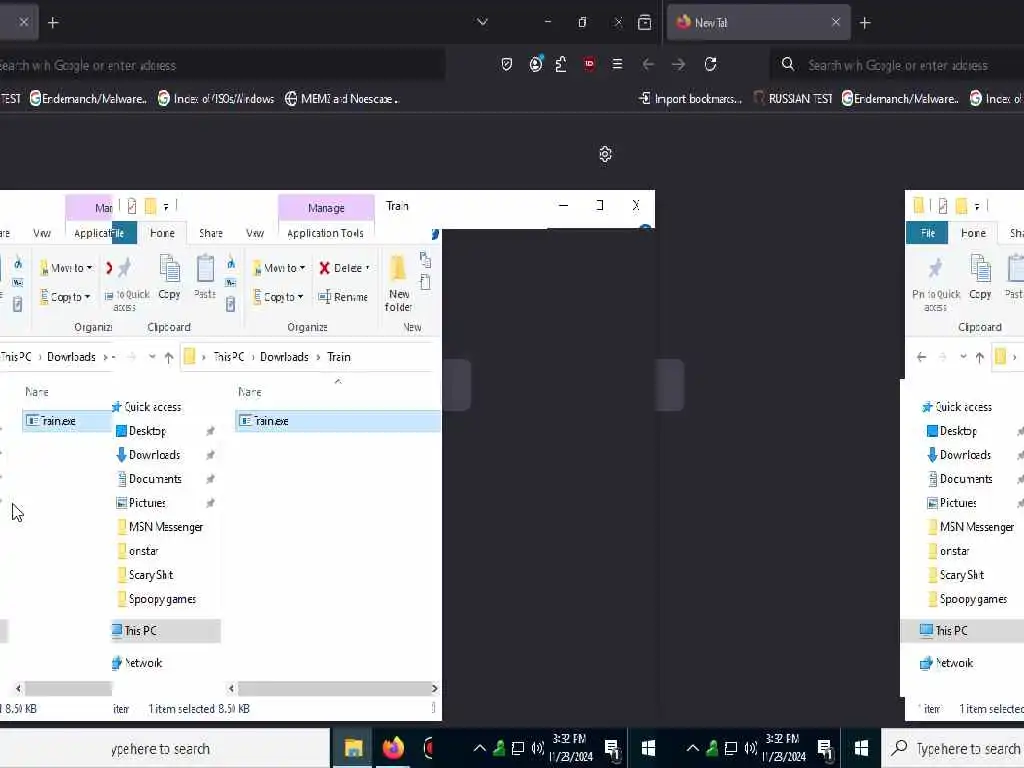Click Pin to Quick access in right Explorer
The width and height of the screenshot is (1024, 768).
coord(936,284)
